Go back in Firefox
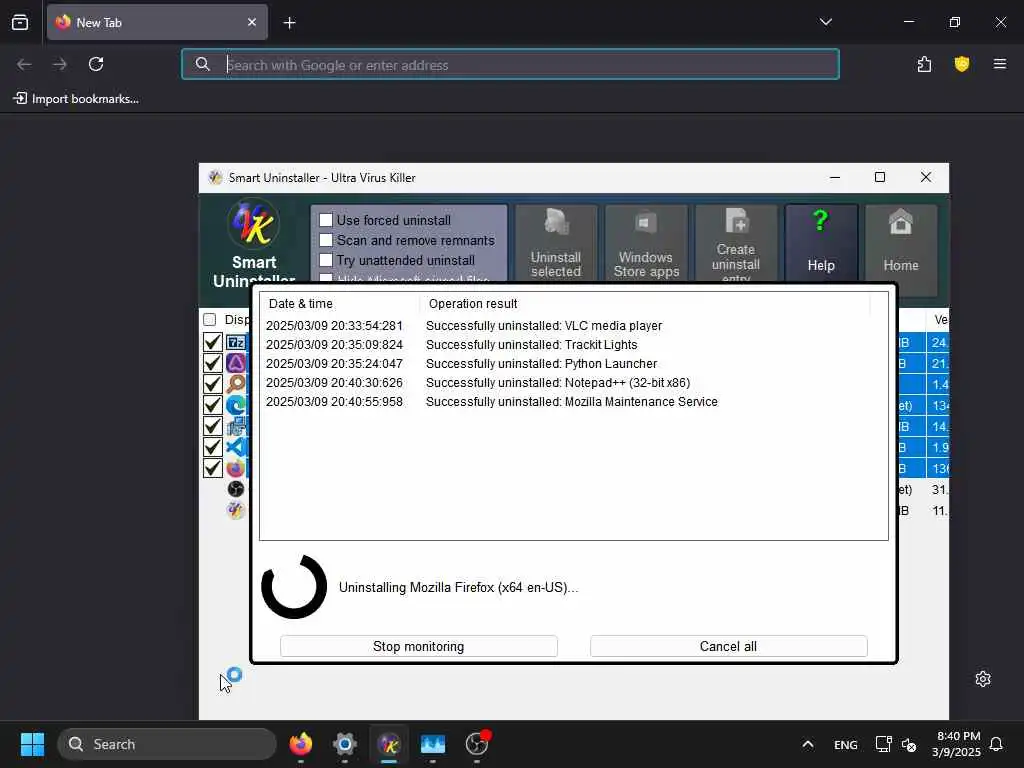 pyautogui.click(x=24, y=64)
